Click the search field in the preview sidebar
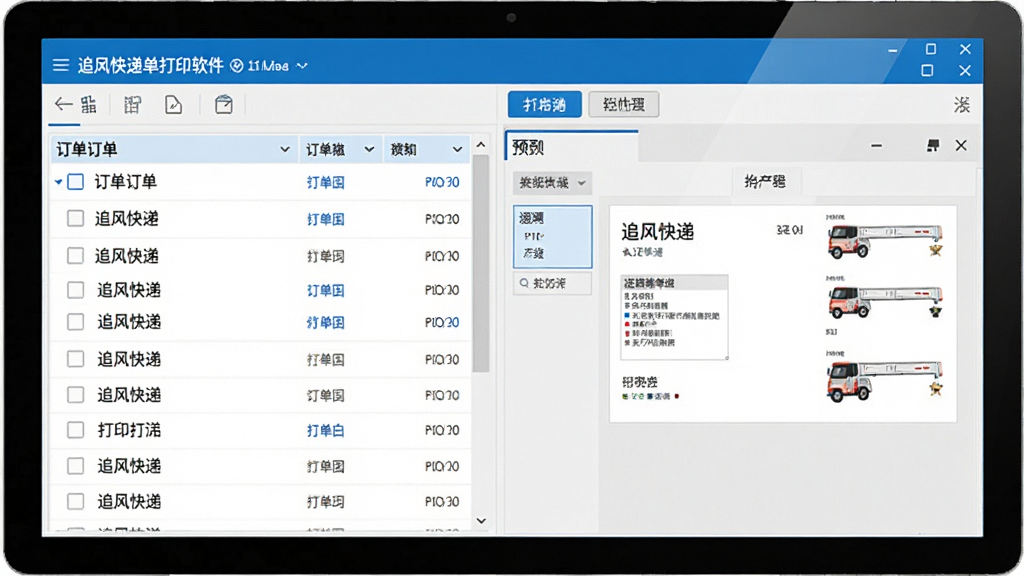The height and width of the screenshot is (576, 1024). pos(552,283)
